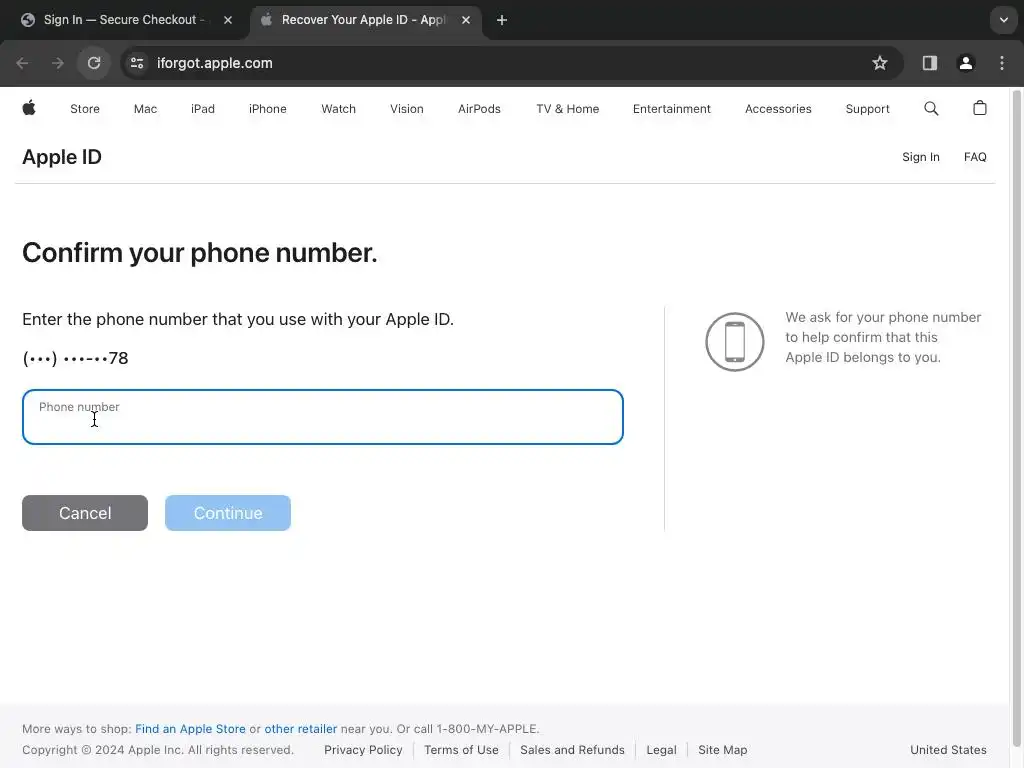Click the Continue button

click(228, 513)
